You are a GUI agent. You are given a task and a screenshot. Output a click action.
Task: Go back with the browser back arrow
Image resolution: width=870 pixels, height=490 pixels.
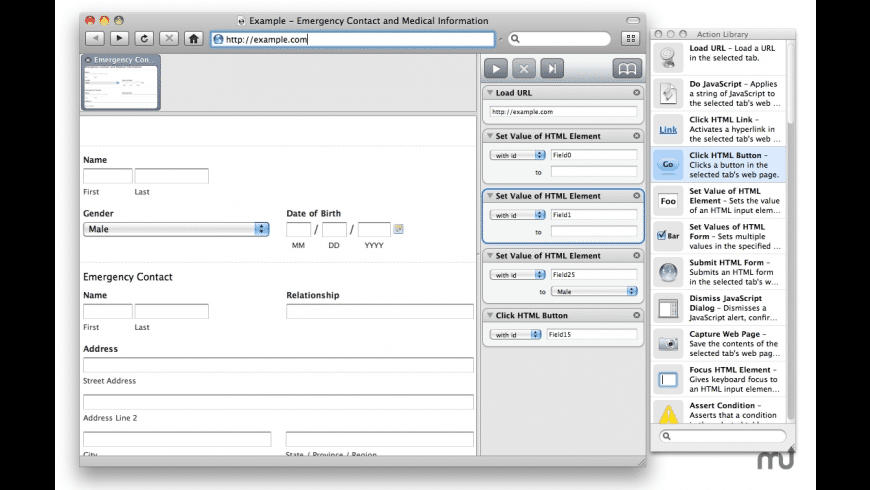[95, 38]
